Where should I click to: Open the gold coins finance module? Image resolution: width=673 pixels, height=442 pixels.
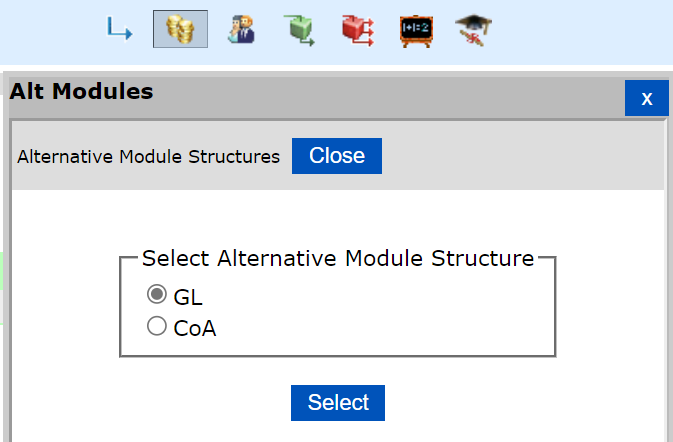click(x=180, y=30)
